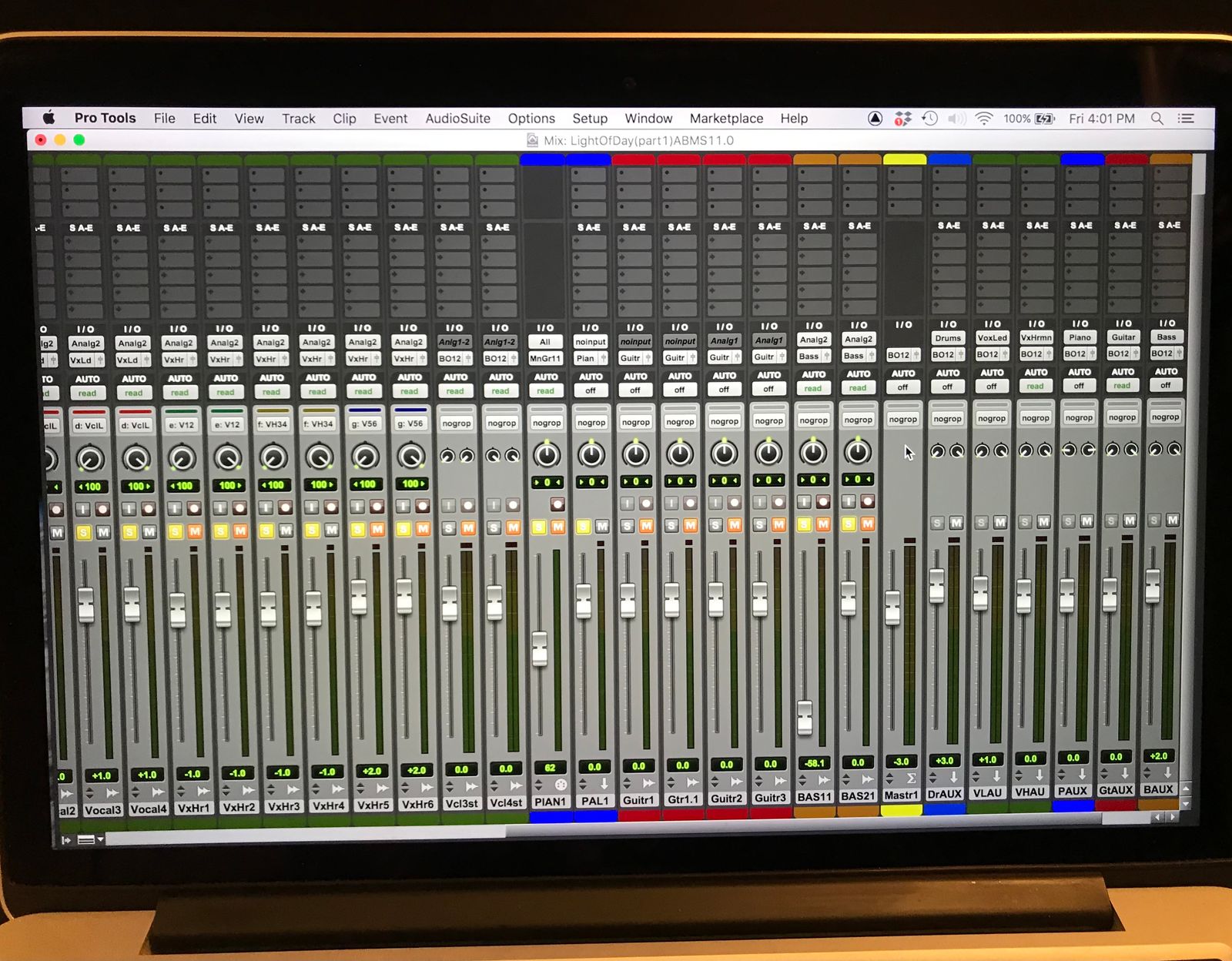1232x961 pixels.
Task: Click the MIDI instrument icon on PIAN1
Action: 561,785
